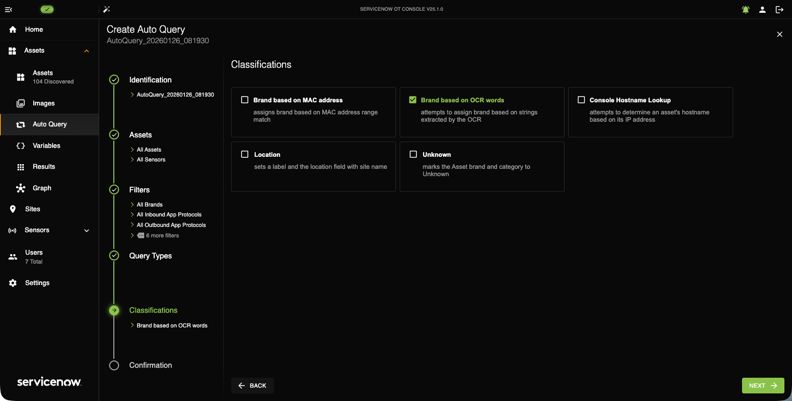
Task: Select Auto Query sidebar item
Action: 49,124
